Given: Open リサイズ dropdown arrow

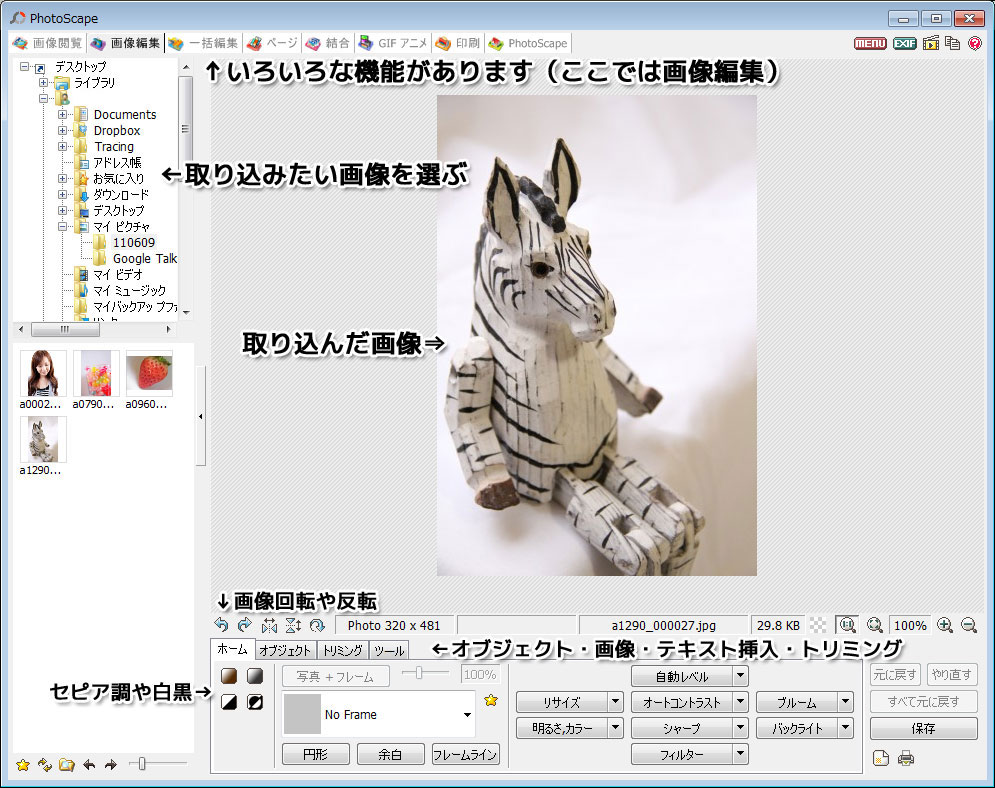Looking at the screenshot, I should [x=615, y=702].
